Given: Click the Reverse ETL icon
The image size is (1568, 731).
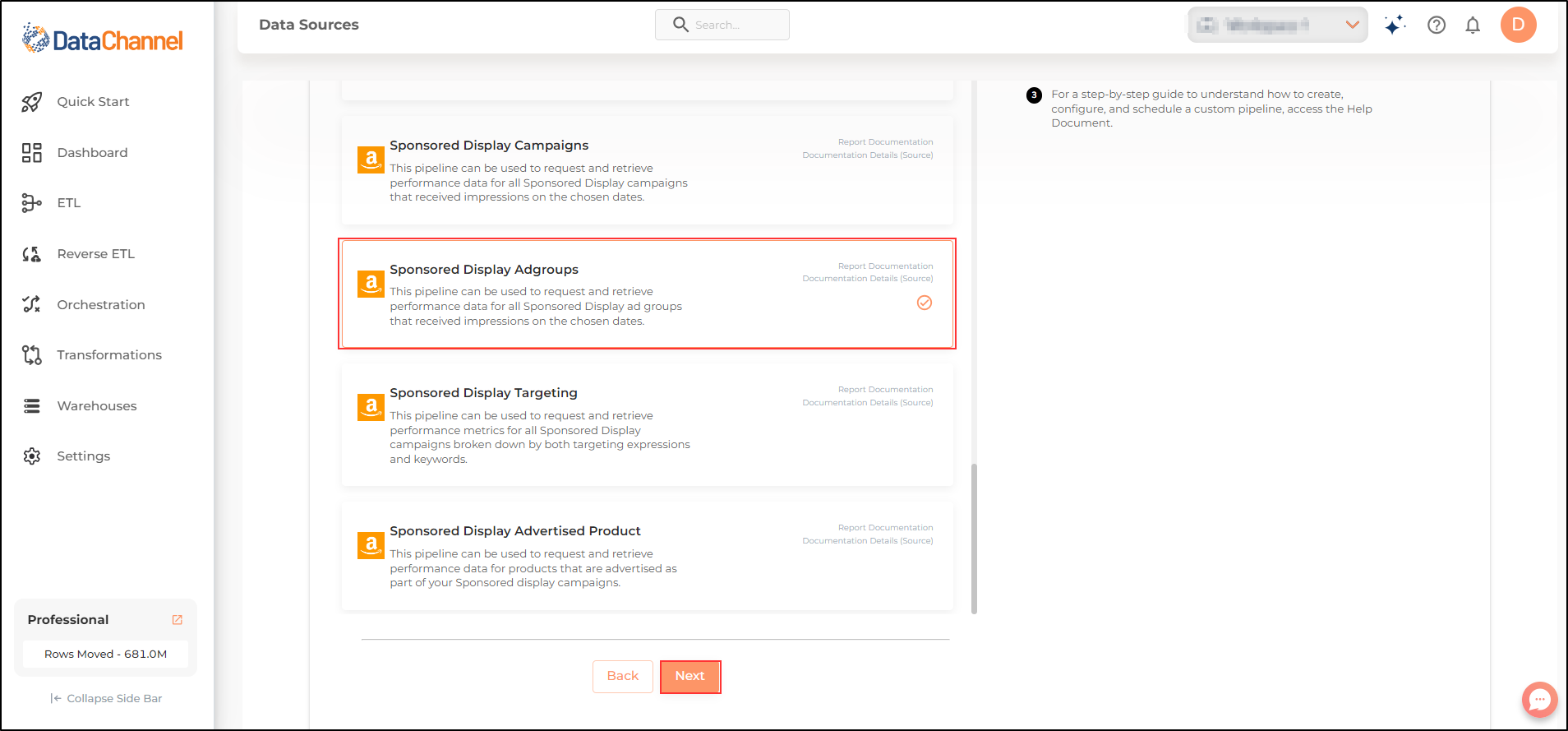Looking at the screenshot, I should click(31, 254).
